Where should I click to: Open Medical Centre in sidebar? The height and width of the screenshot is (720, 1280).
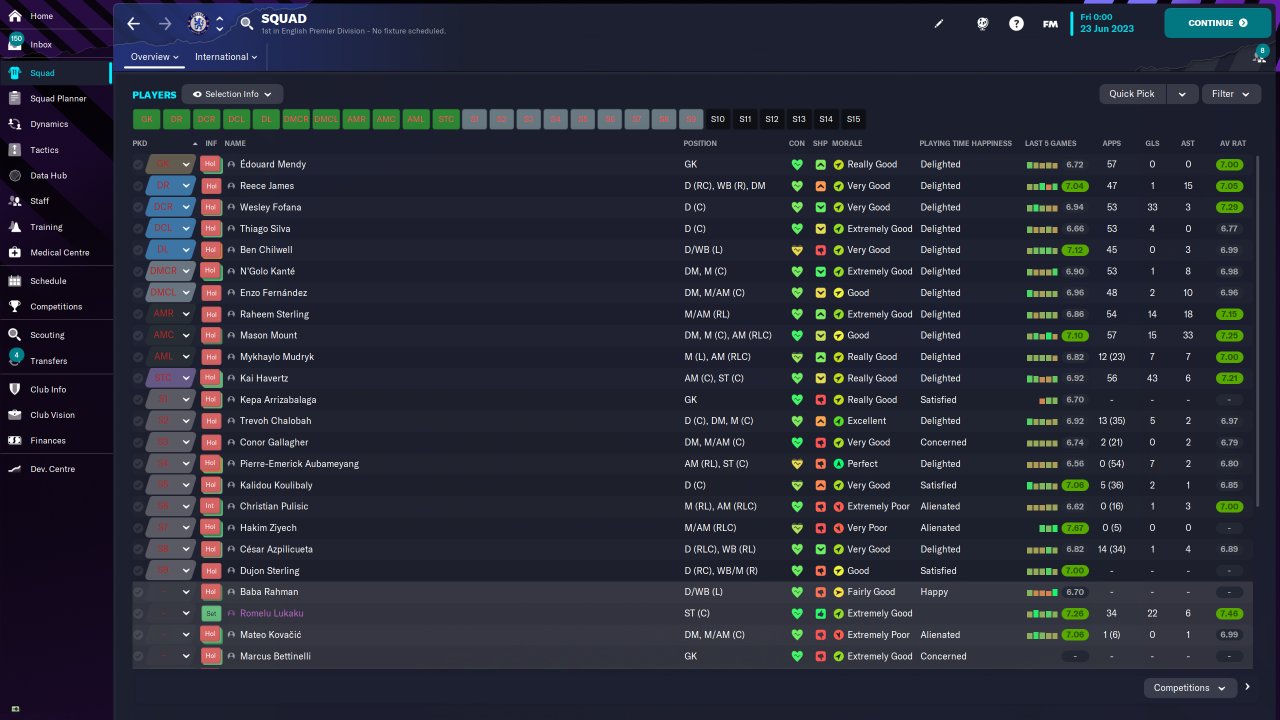pos(59,253)
